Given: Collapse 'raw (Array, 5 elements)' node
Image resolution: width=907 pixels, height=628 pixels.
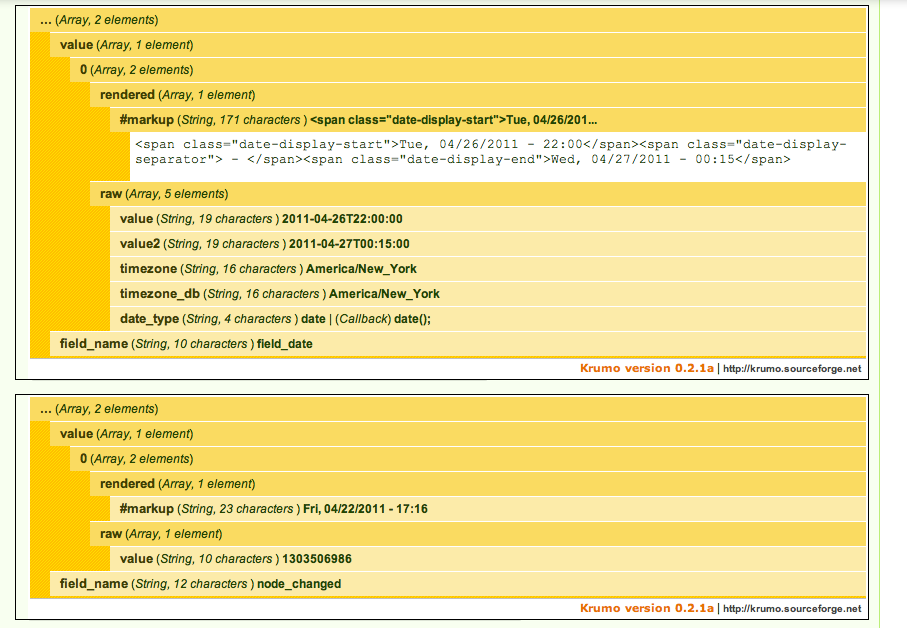Looking at the screenshot, I should pyautogui.click(x=478, y=194).
